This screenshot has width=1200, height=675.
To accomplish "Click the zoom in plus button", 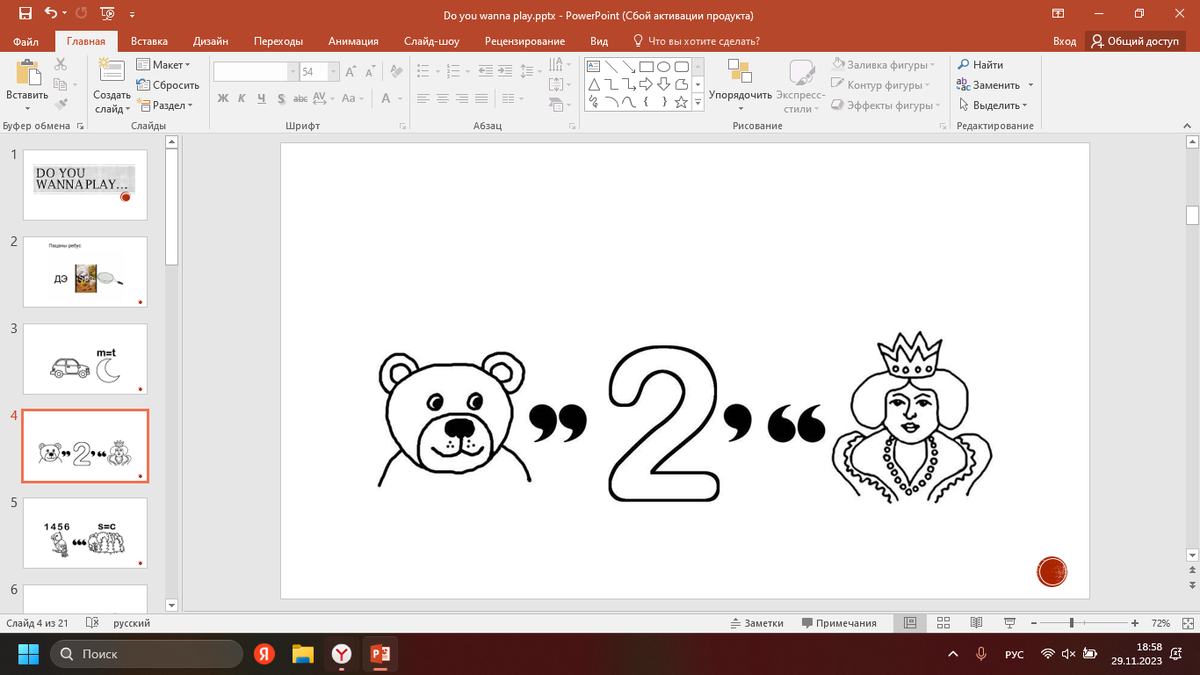I will point(1133,622).
